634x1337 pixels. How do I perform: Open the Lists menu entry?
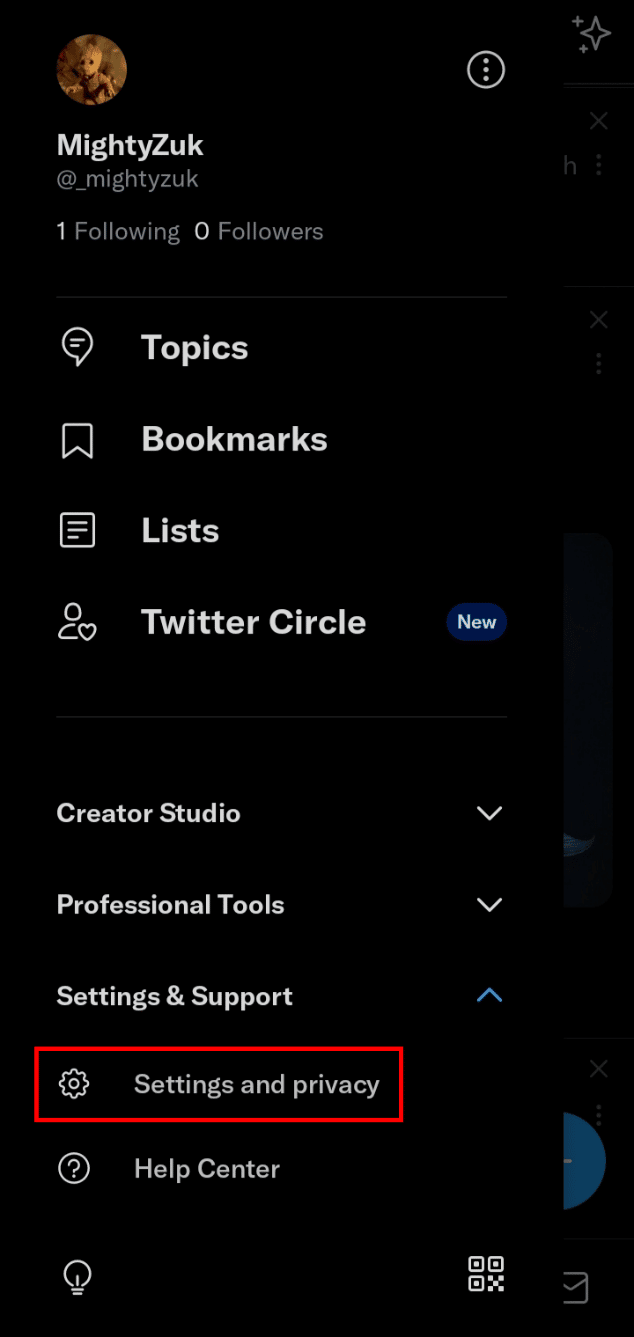(180, 531)
